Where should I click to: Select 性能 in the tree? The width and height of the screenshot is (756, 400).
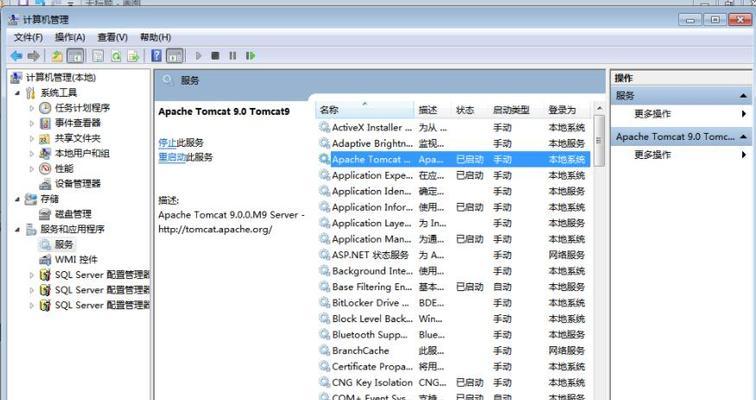click(x=64, y=168)
